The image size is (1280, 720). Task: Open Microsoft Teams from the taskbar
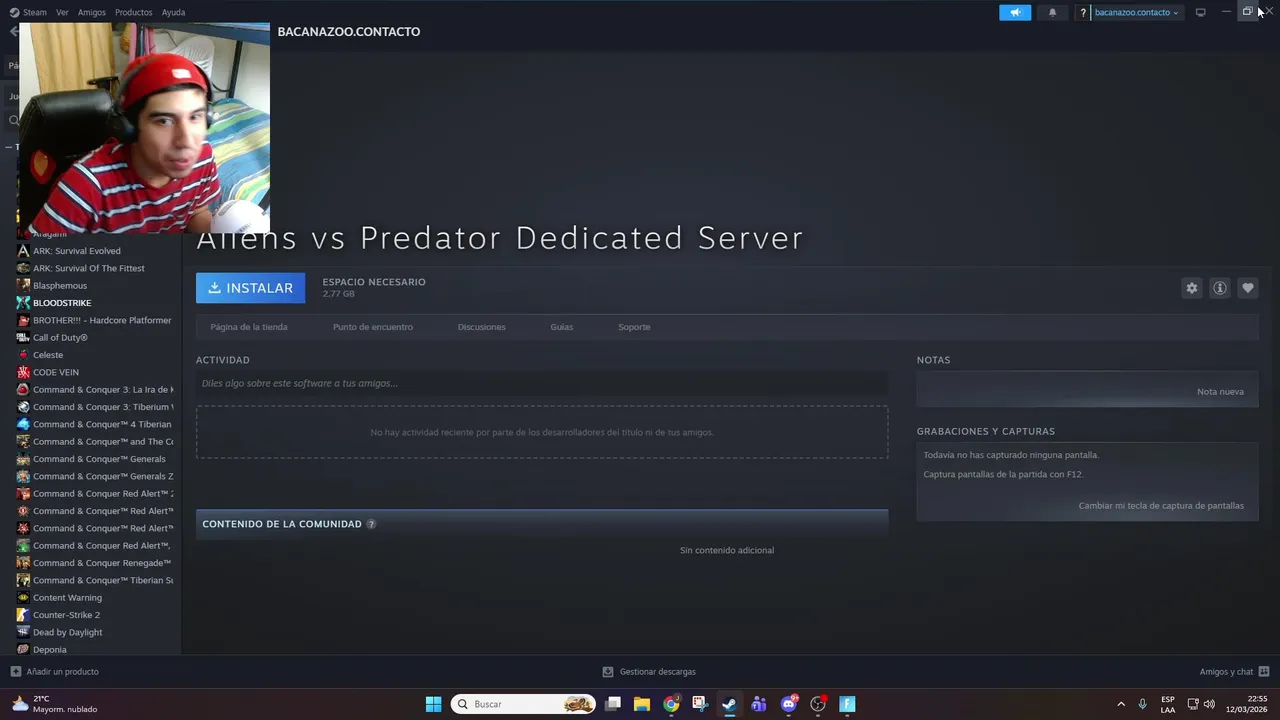coord(759,704)
